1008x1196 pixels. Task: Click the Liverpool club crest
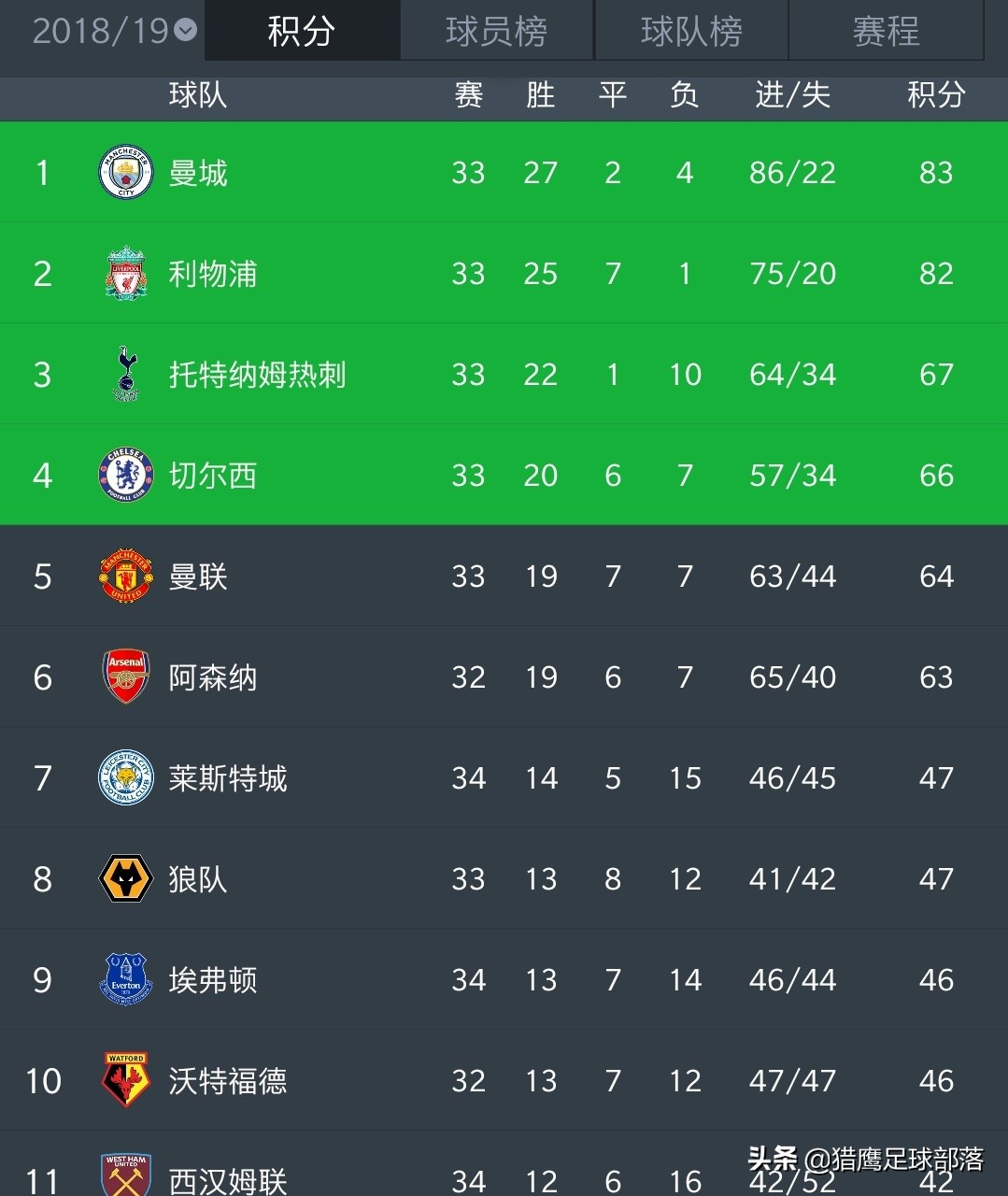point(125,274)
